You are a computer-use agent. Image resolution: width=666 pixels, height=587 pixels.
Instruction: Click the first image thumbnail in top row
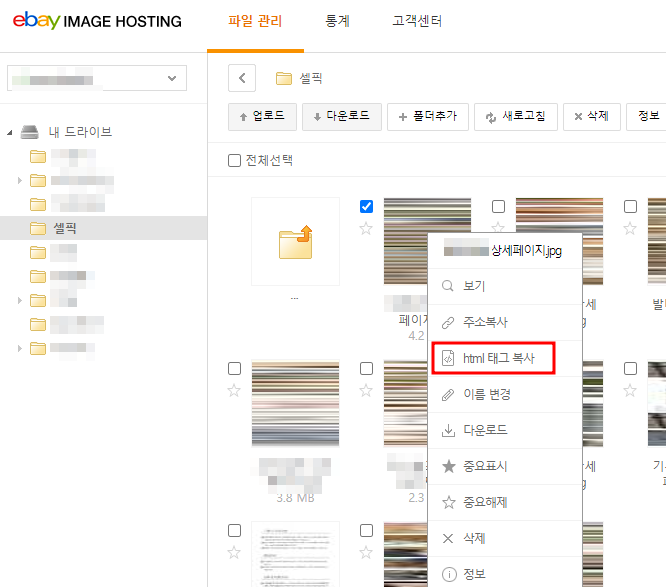(406, 241)
